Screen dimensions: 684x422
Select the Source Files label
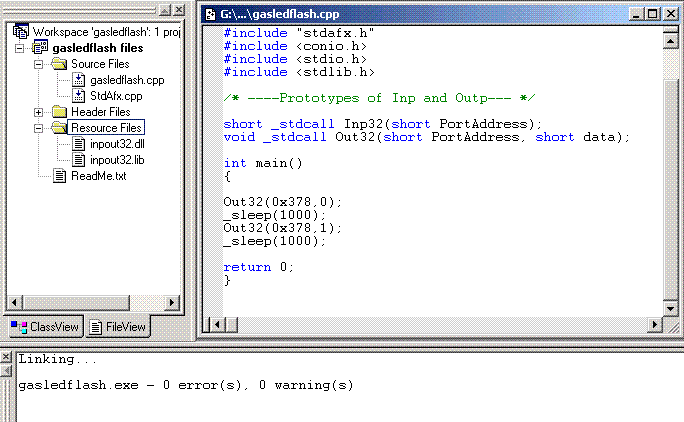(100, 64)
